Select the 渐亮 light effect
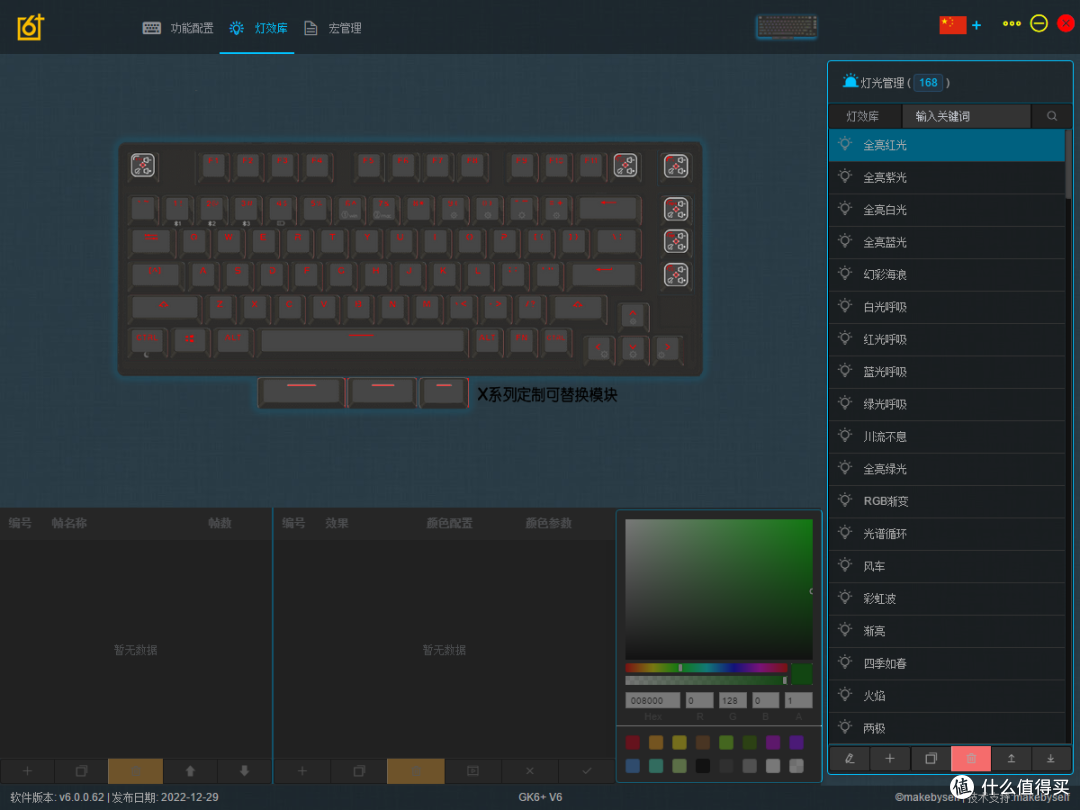1080x810 pixels. pos(946,631)
